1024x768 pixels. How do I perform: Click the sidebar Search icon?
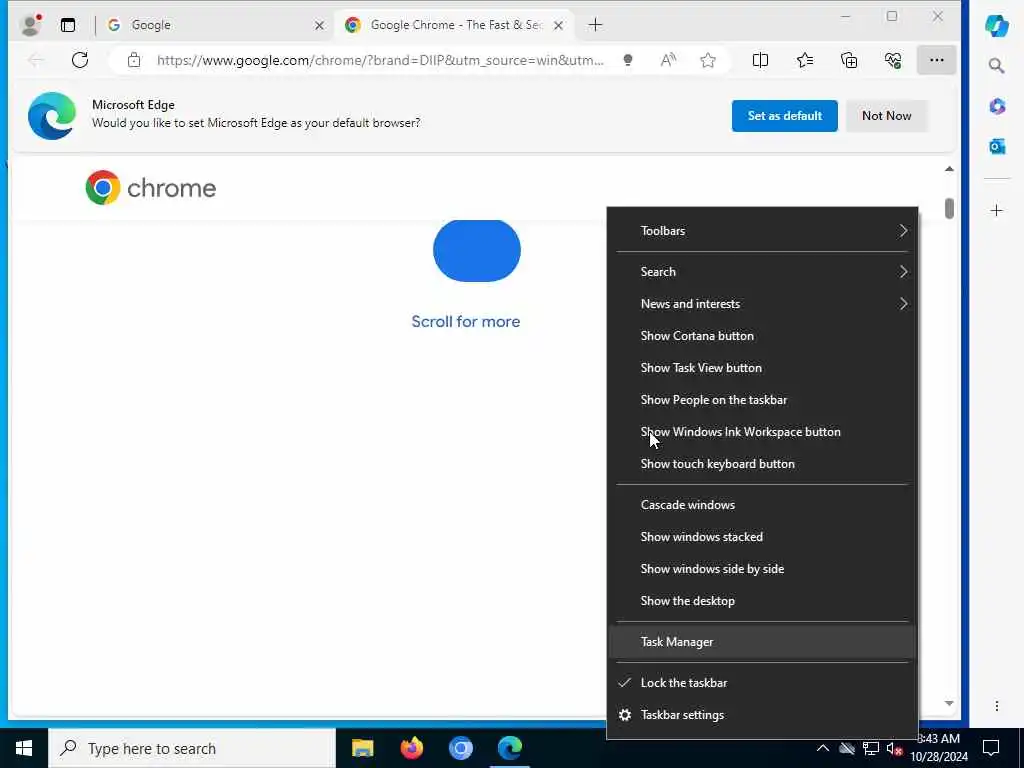pyautogui.click(x=997, y=65)
